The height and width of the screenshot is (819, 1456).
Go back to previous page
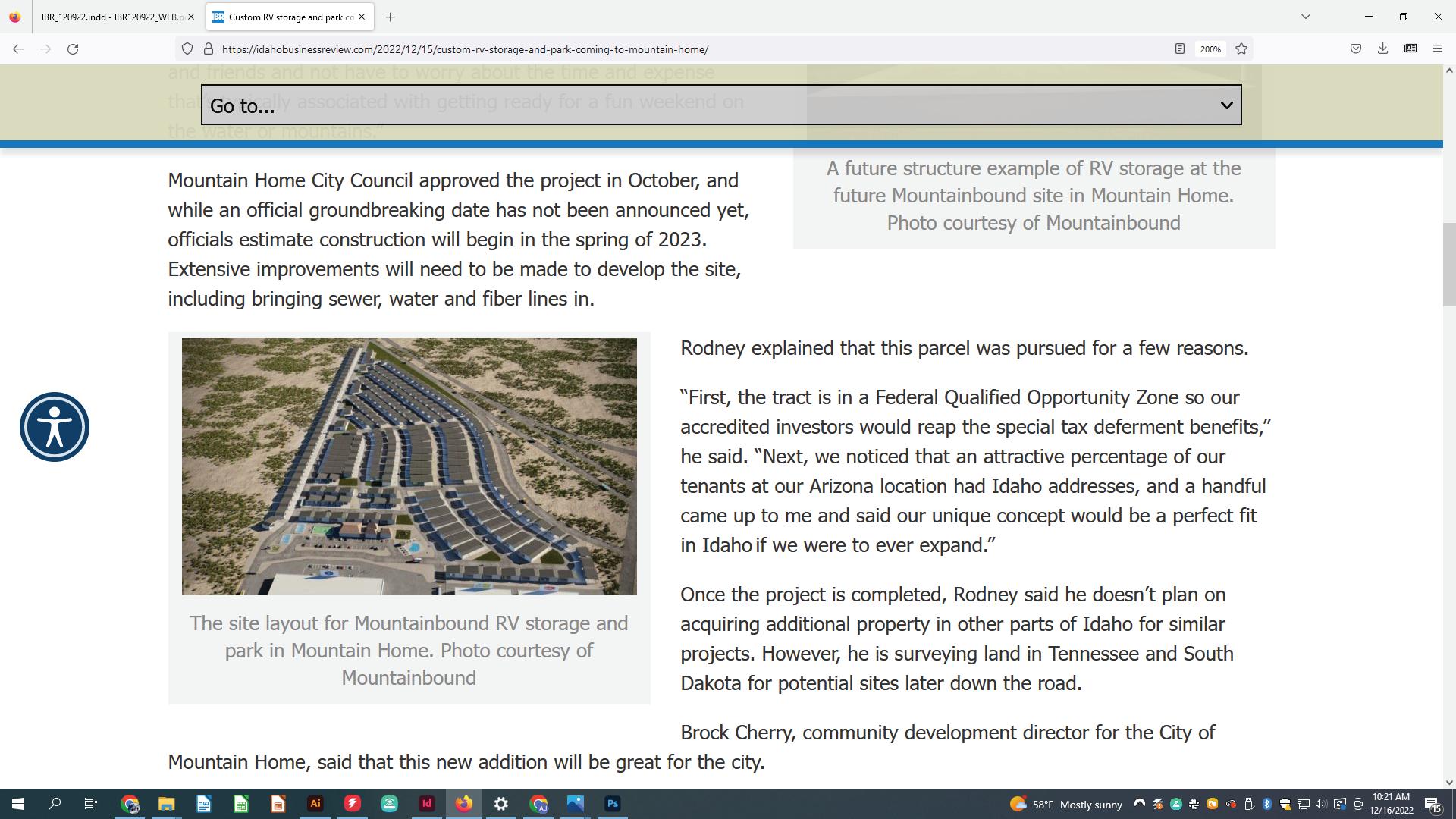pos(18,49)
